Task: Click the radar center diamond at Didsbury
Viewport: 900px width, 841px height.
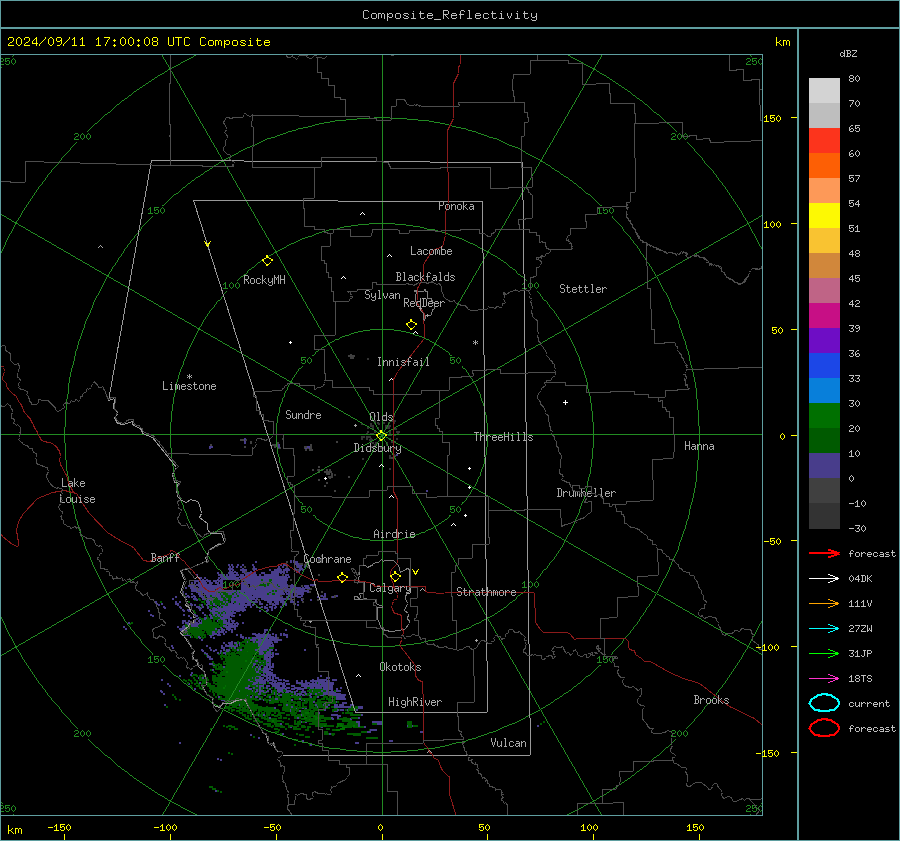Action: (381, 436)
